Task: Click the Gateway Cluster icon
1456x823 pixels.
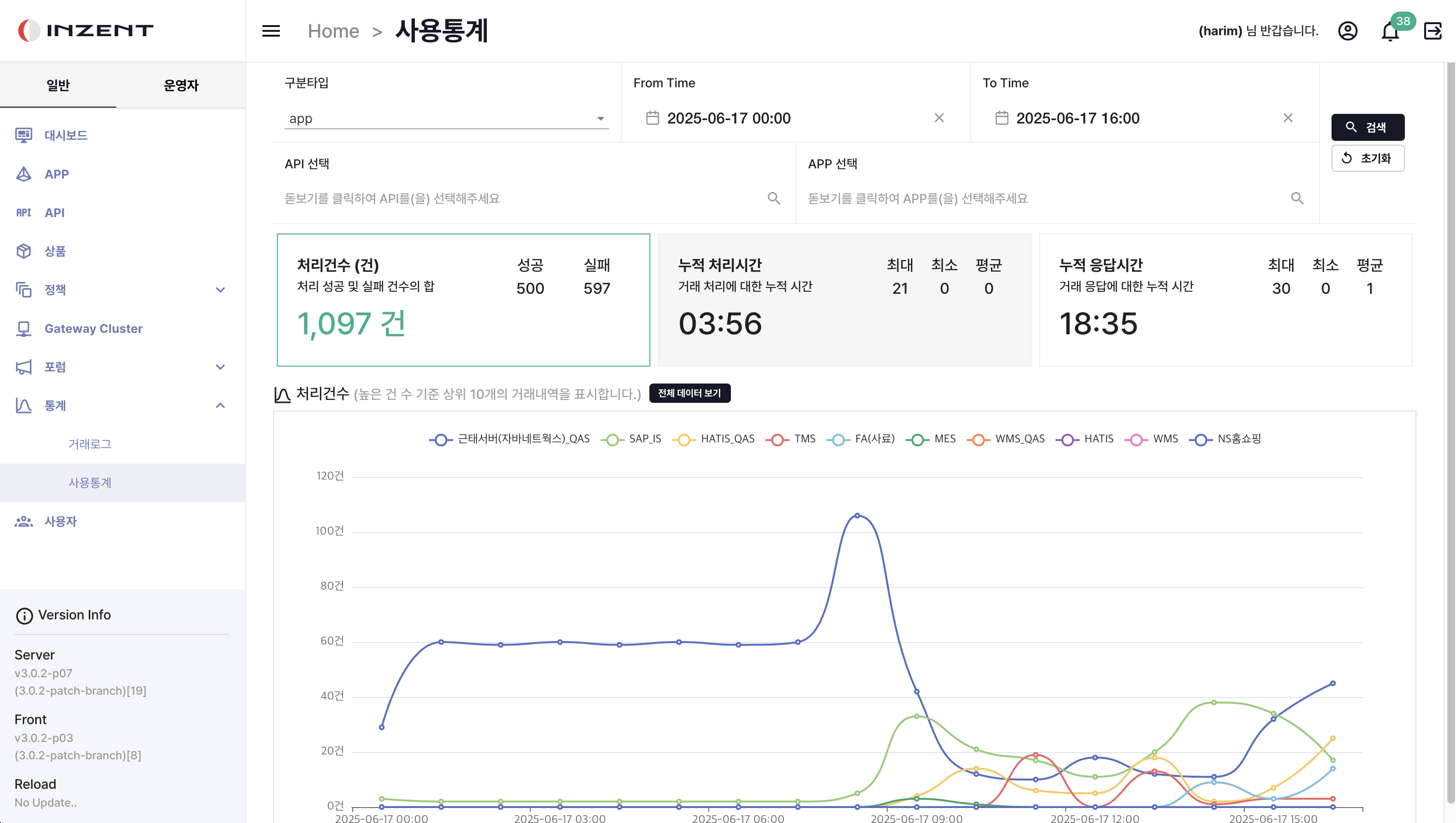Action: [23, 329]
